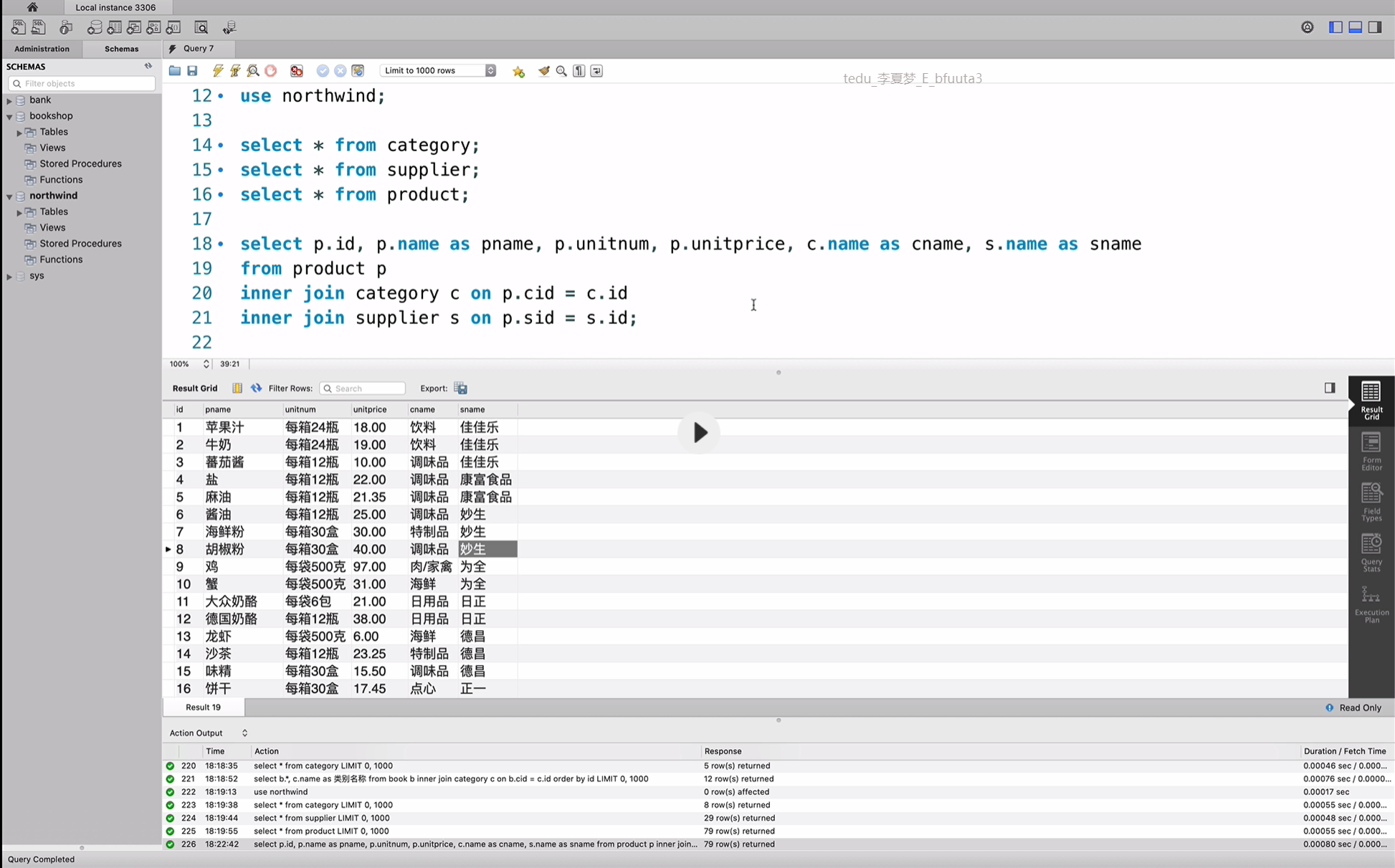Collapse the northwind schema

9,196
